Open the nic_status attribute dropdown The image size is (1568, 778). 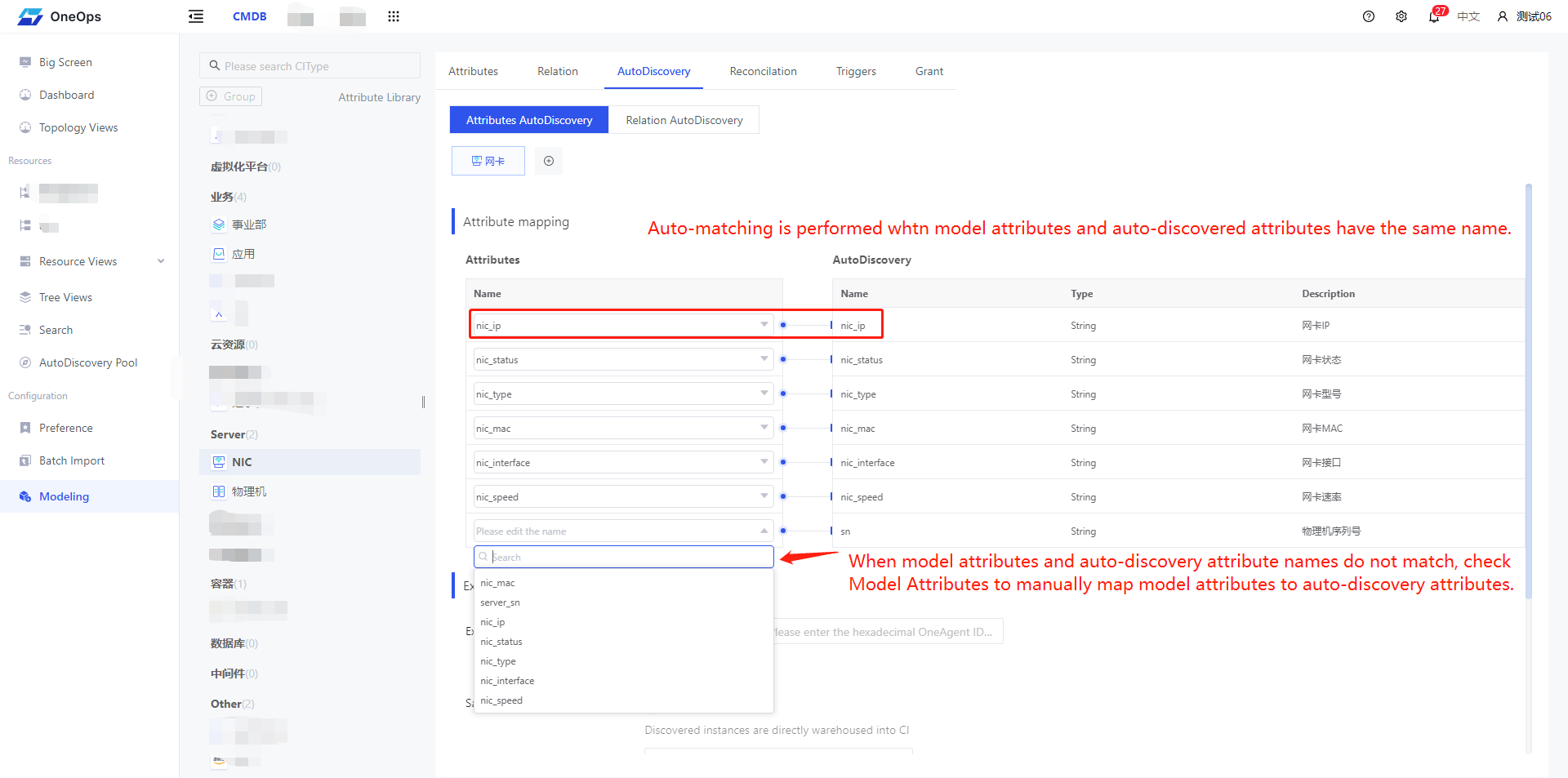coord(623,359)
